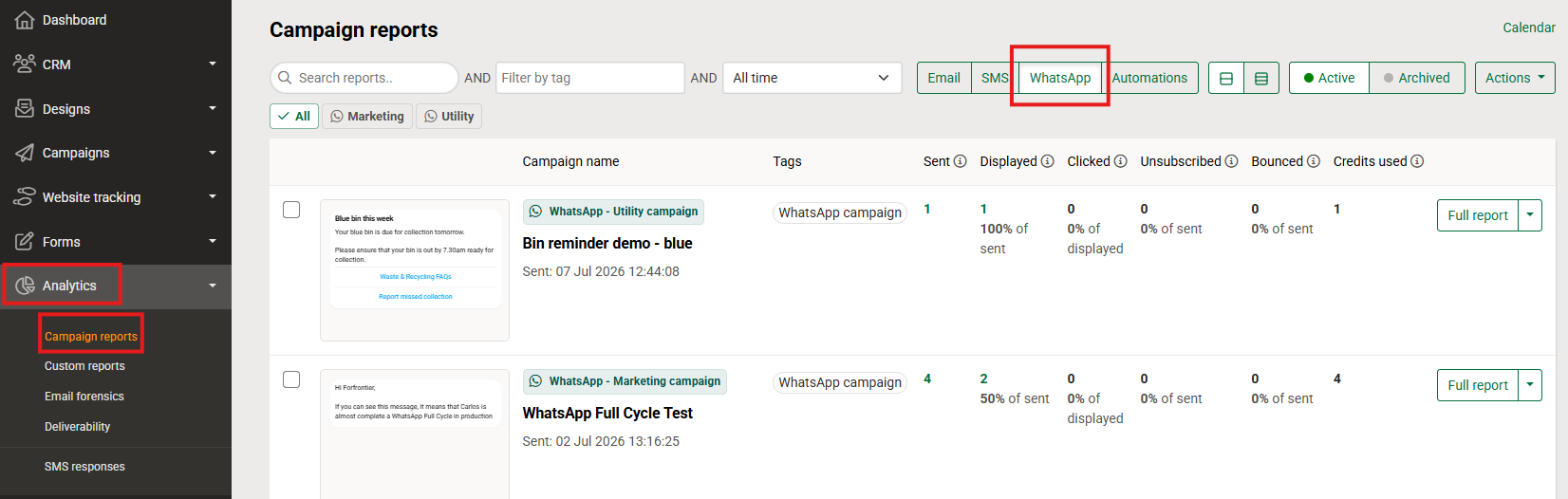Click WhatsApp campaign tag on Bin reminder row
1568x499 pixels.
(x=840, y=213)
